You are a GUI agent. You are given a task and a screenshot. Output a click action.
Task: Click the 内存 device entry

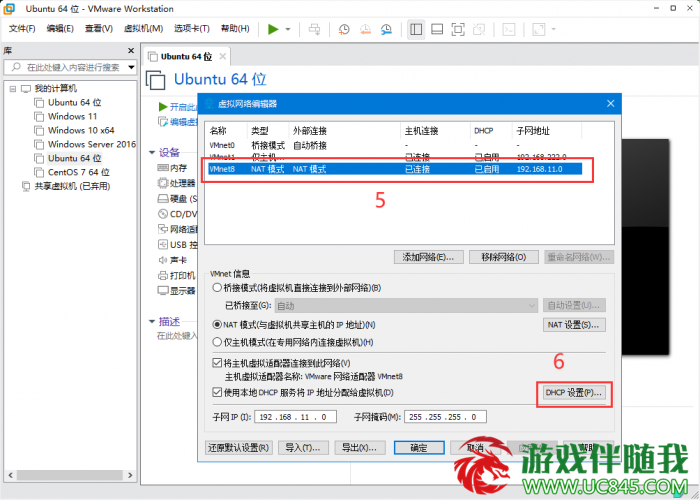tap(172, 168)
